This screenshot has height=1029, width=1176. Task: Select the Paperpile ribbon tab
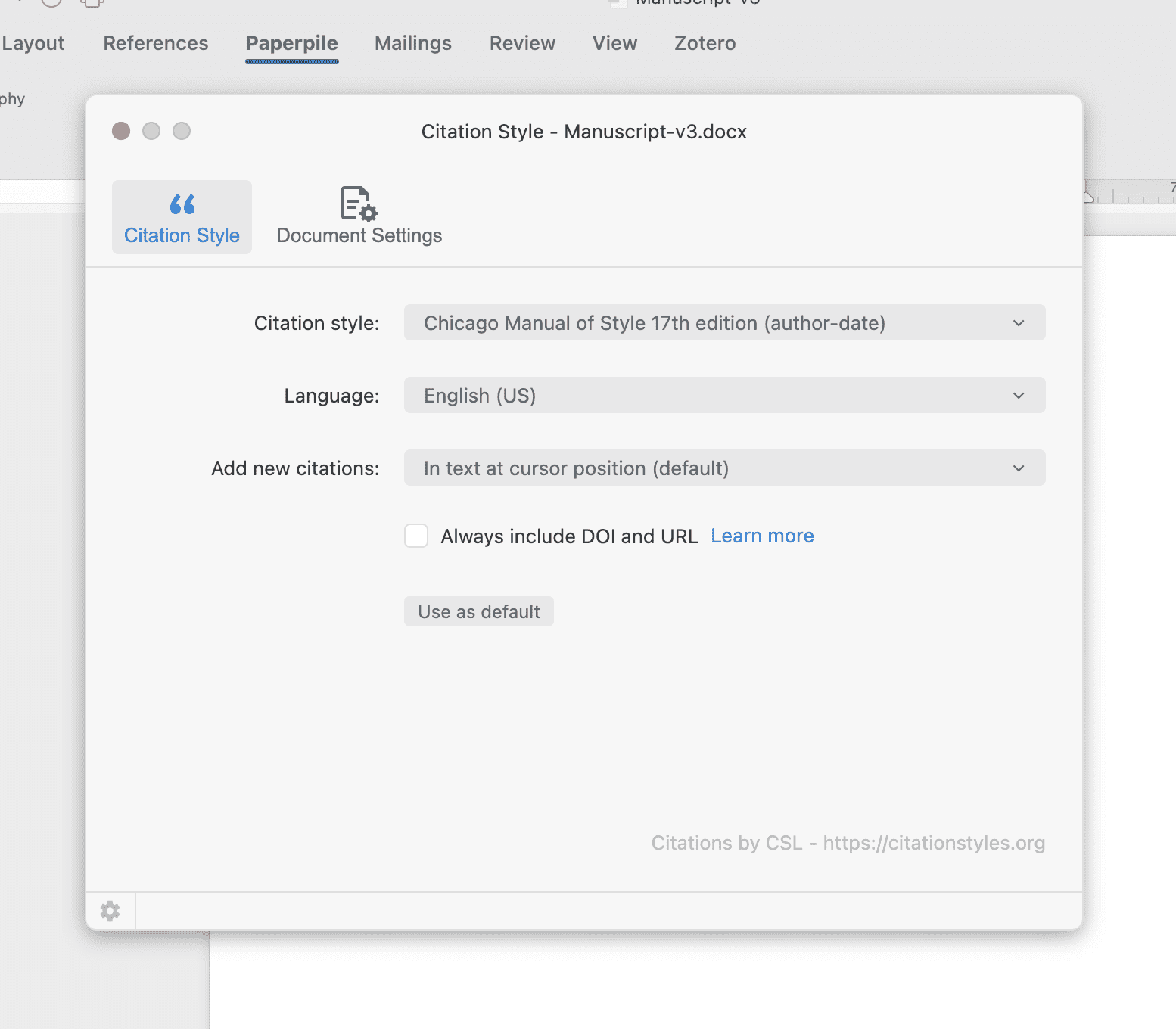pyautogui.click(x=292, y=43)
